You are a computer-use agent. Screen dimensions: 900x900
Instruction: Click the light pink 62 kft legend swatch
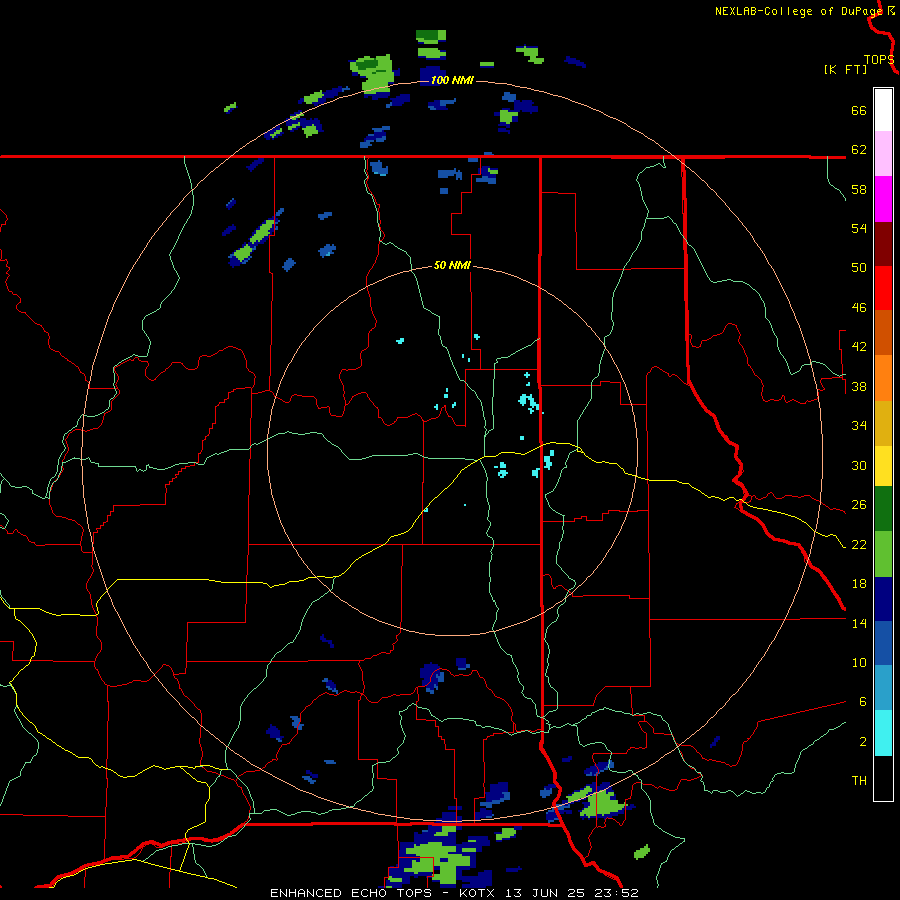pyautogui.click(x=883, y=153)
